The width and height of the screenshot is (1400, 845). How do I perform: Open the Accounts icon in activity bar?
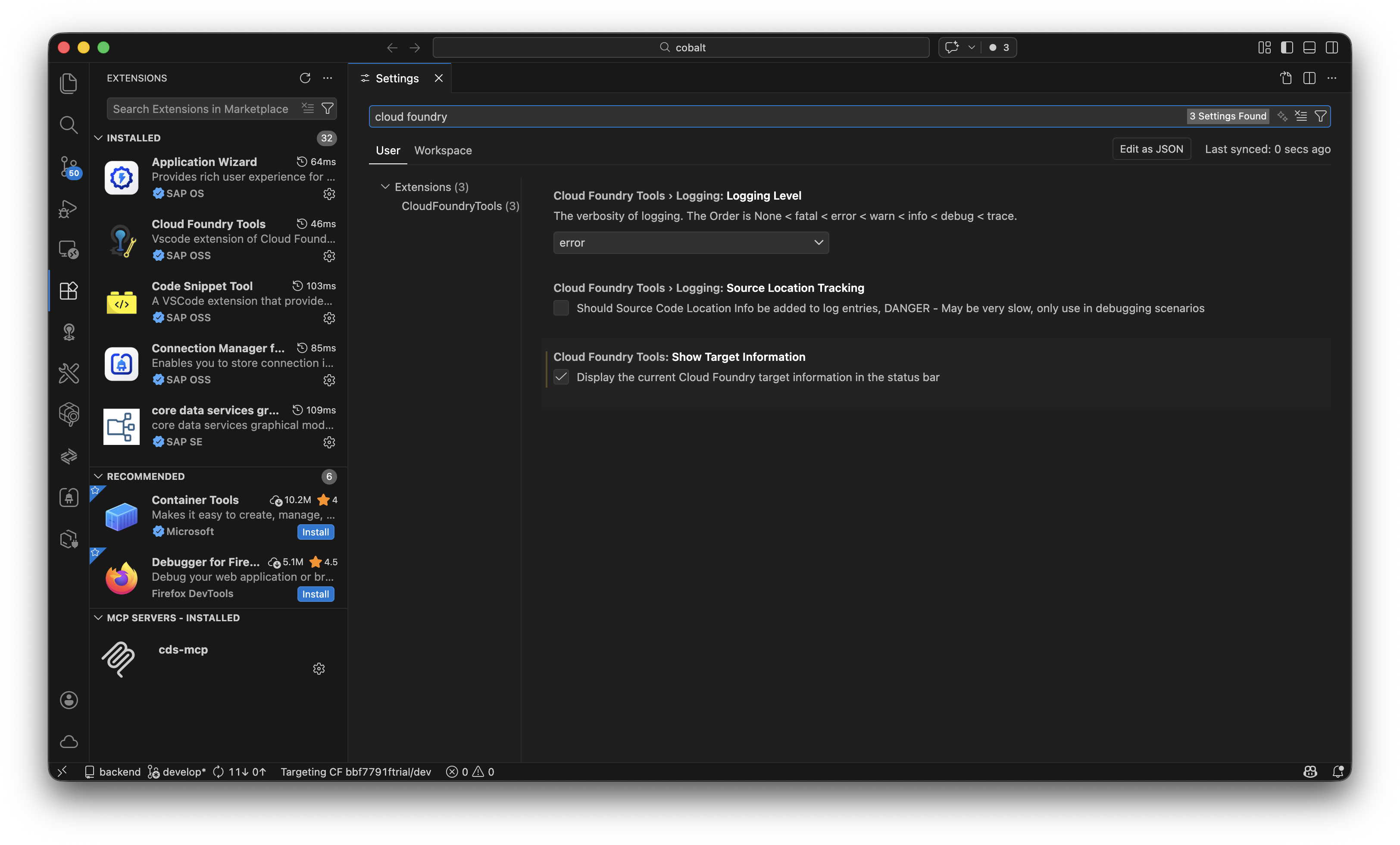point(69,700)
